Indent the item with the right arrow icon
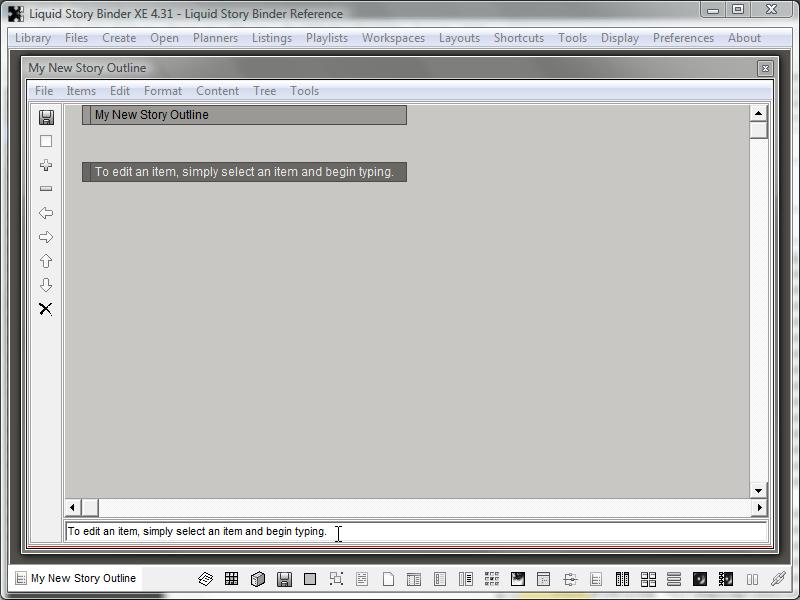The height and width of the screenshot is (600, 800). pos(46,237)
